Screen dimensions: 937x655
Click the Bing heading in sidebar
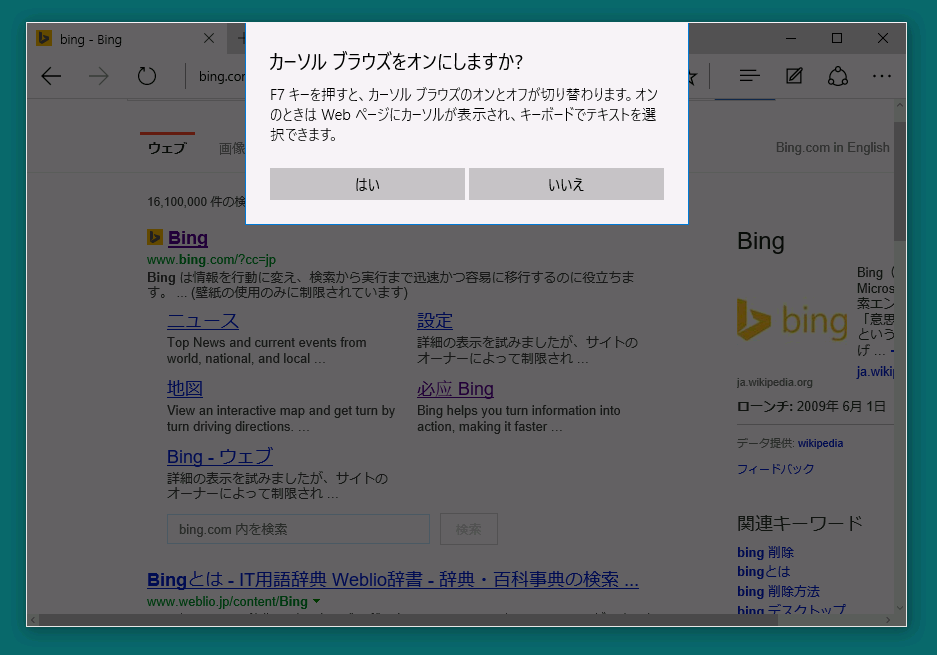click(761, 241)
